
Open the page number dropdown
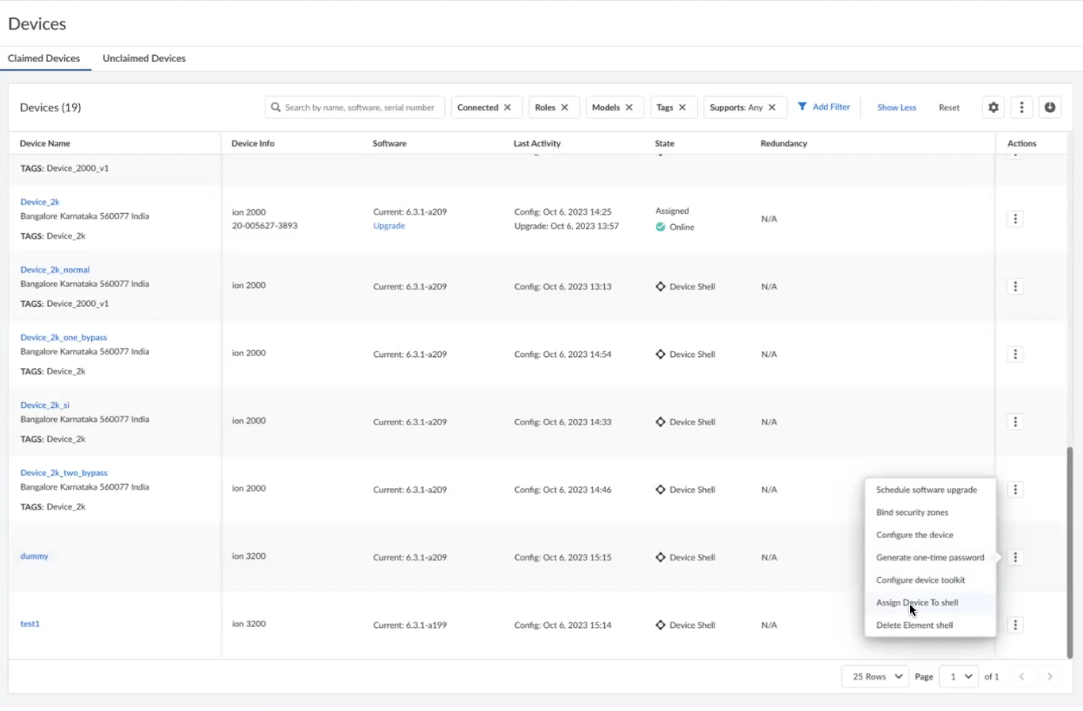pos(960,677)
